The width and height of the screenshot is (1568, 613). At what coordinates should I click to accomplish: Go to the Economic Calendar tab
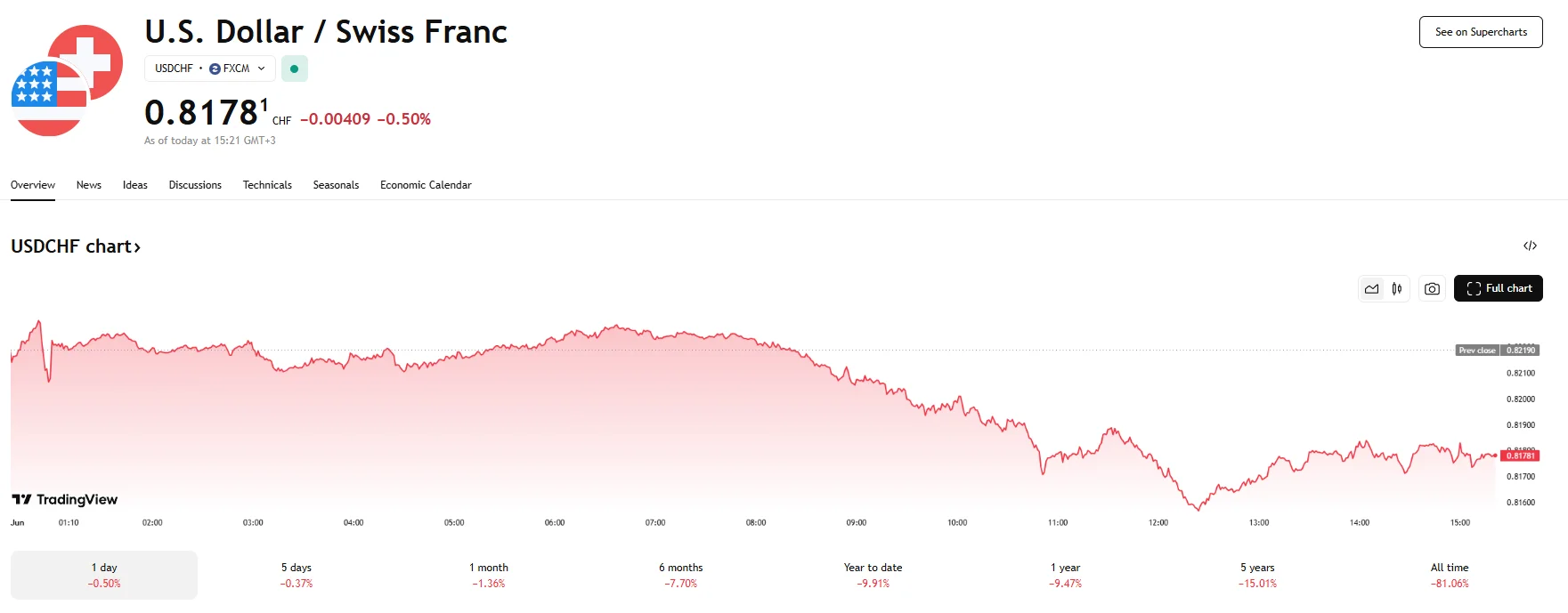pos(426,185)
